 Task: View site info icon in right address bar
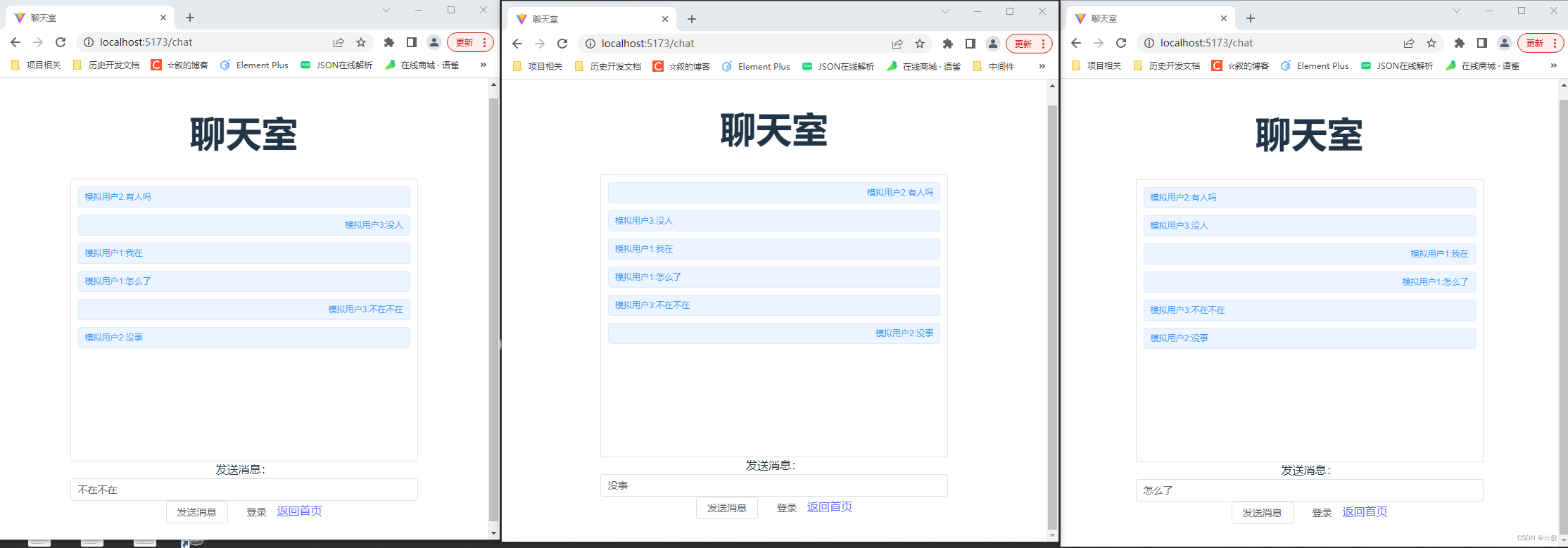tap(1149, 43)
